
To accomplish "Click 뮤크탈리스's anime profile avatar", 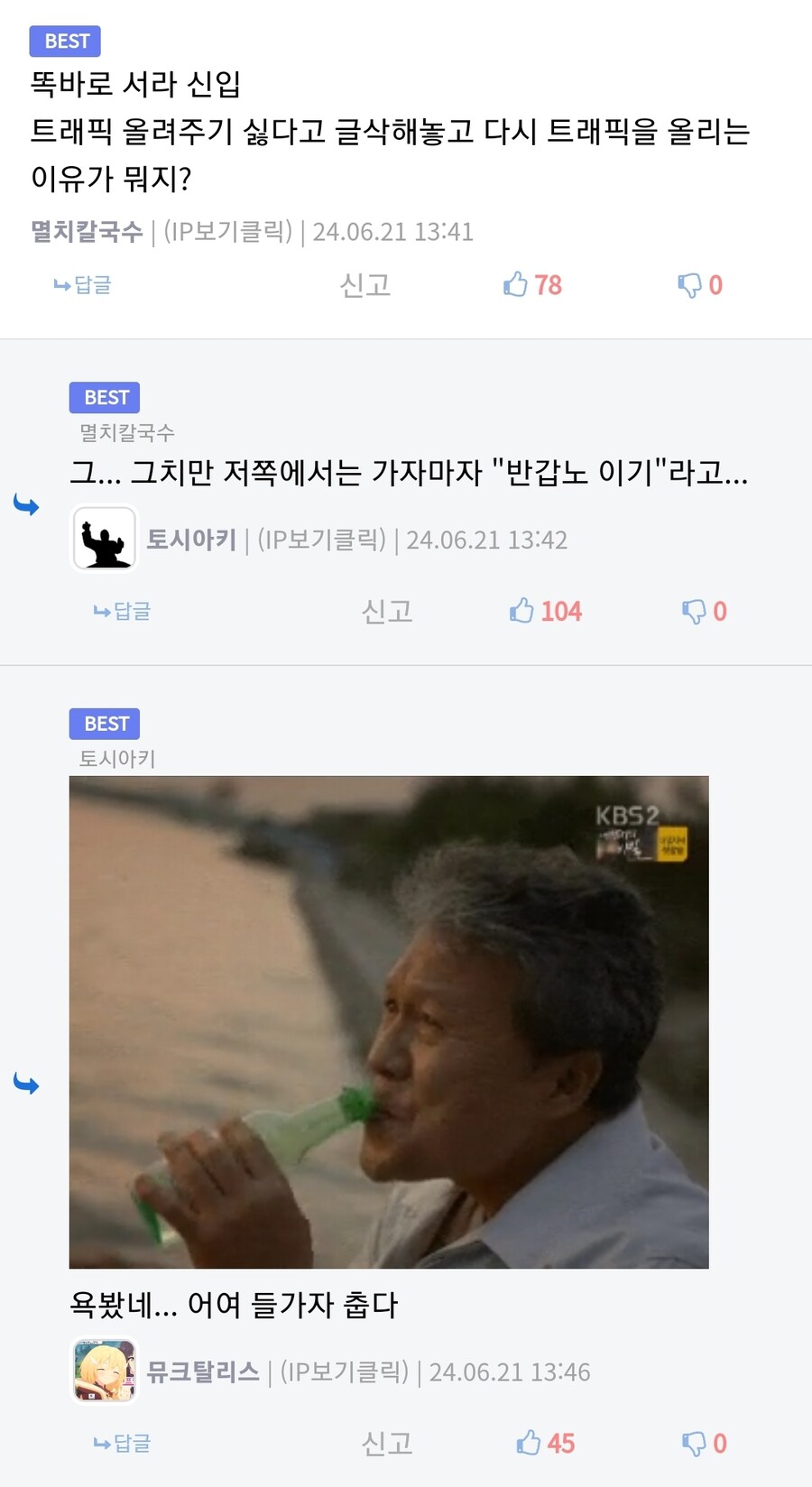I will [105, 1371].
